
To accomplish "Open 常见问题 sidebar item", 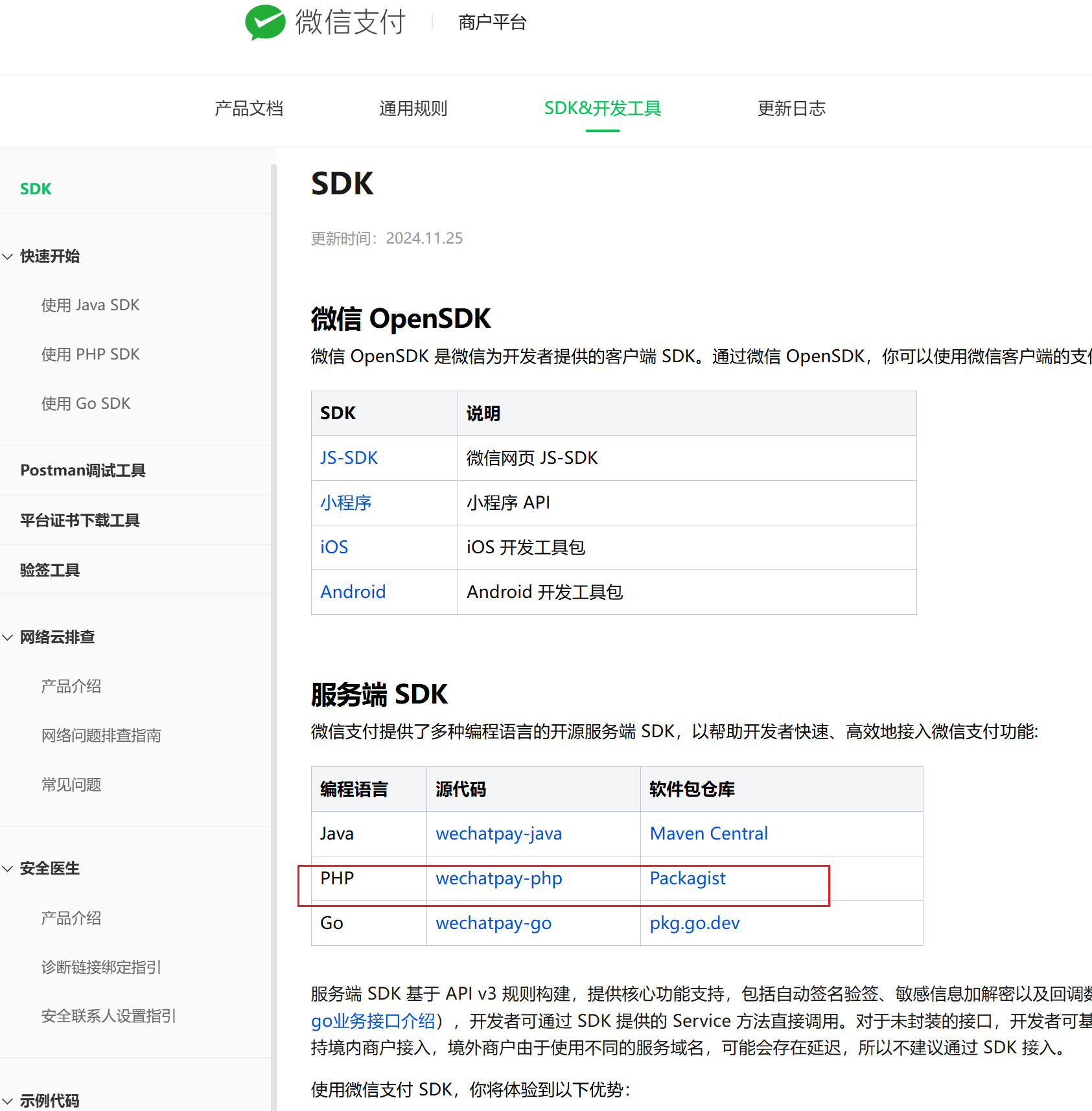I will (x=71, y=785).
